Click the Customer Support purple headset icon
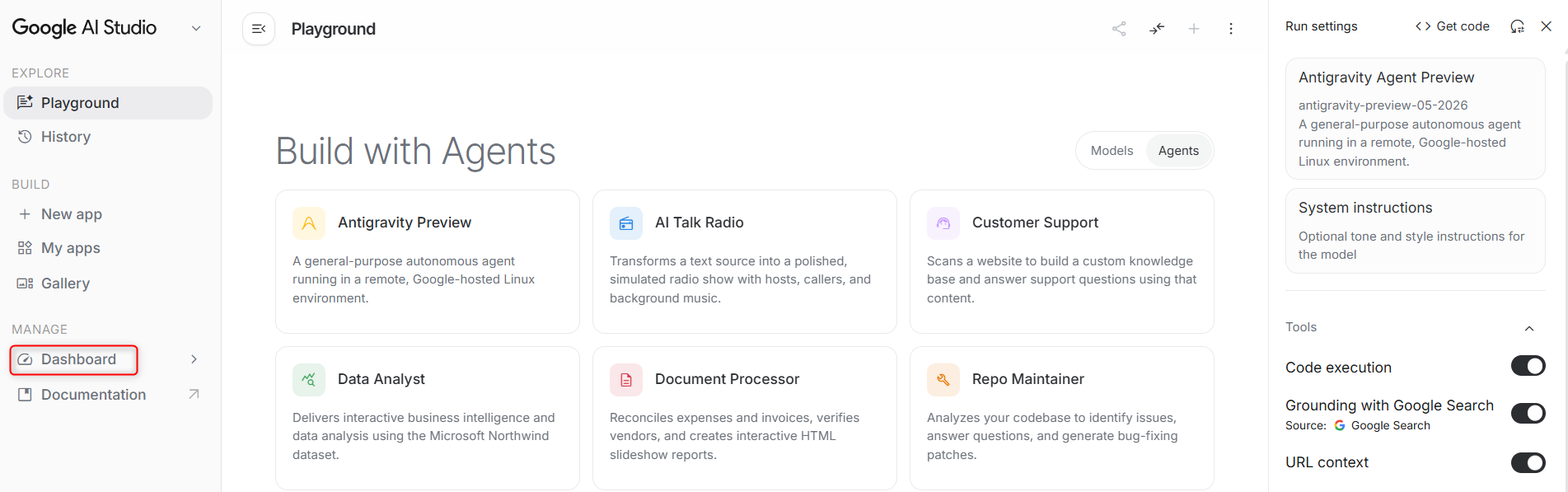This screenshot has width=1568, height=492. (943, 223)
